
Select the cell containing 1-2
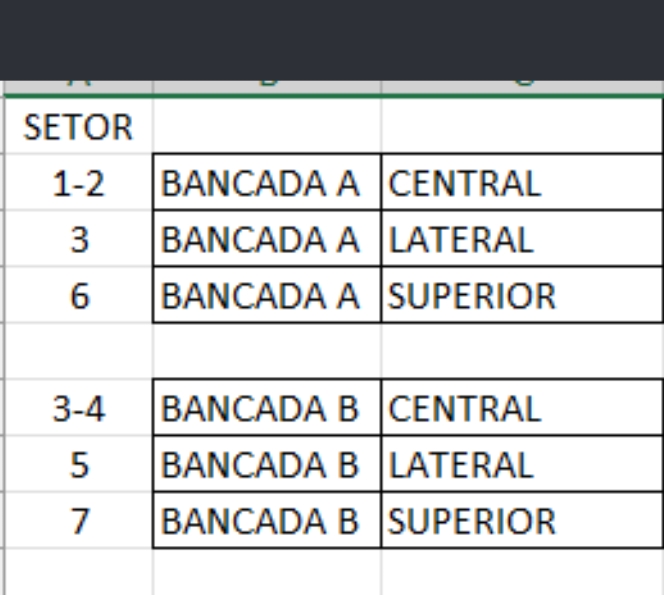point(78,182)
